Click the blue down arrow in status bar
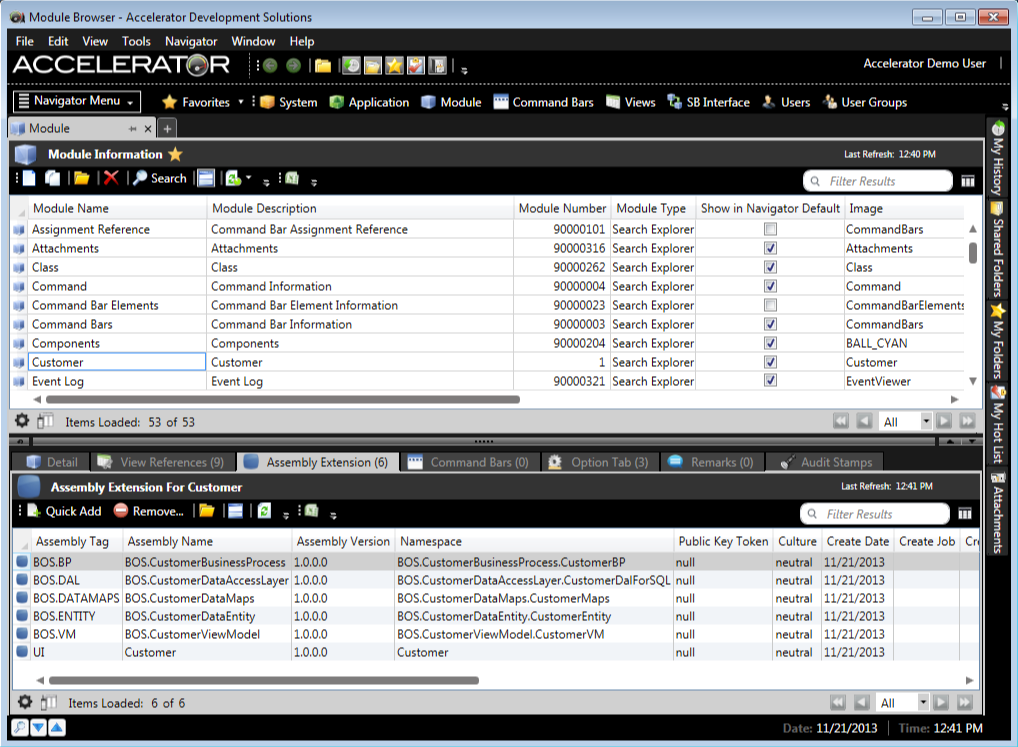The width and height of the screenshot is (1018, 747). (x=38, y=728)
